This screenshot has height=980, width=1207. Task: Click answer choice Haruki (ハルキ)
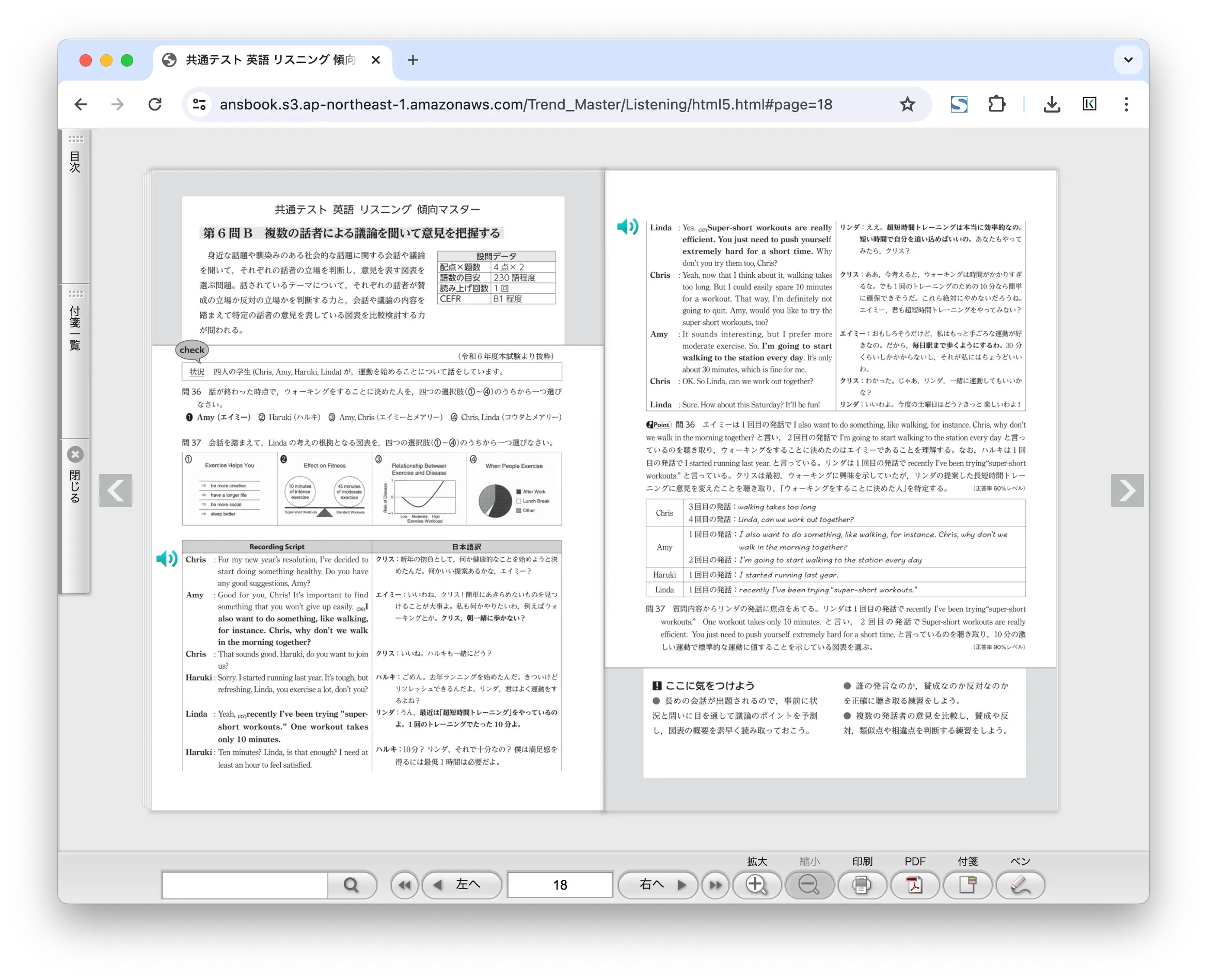(x=289, y=417)
